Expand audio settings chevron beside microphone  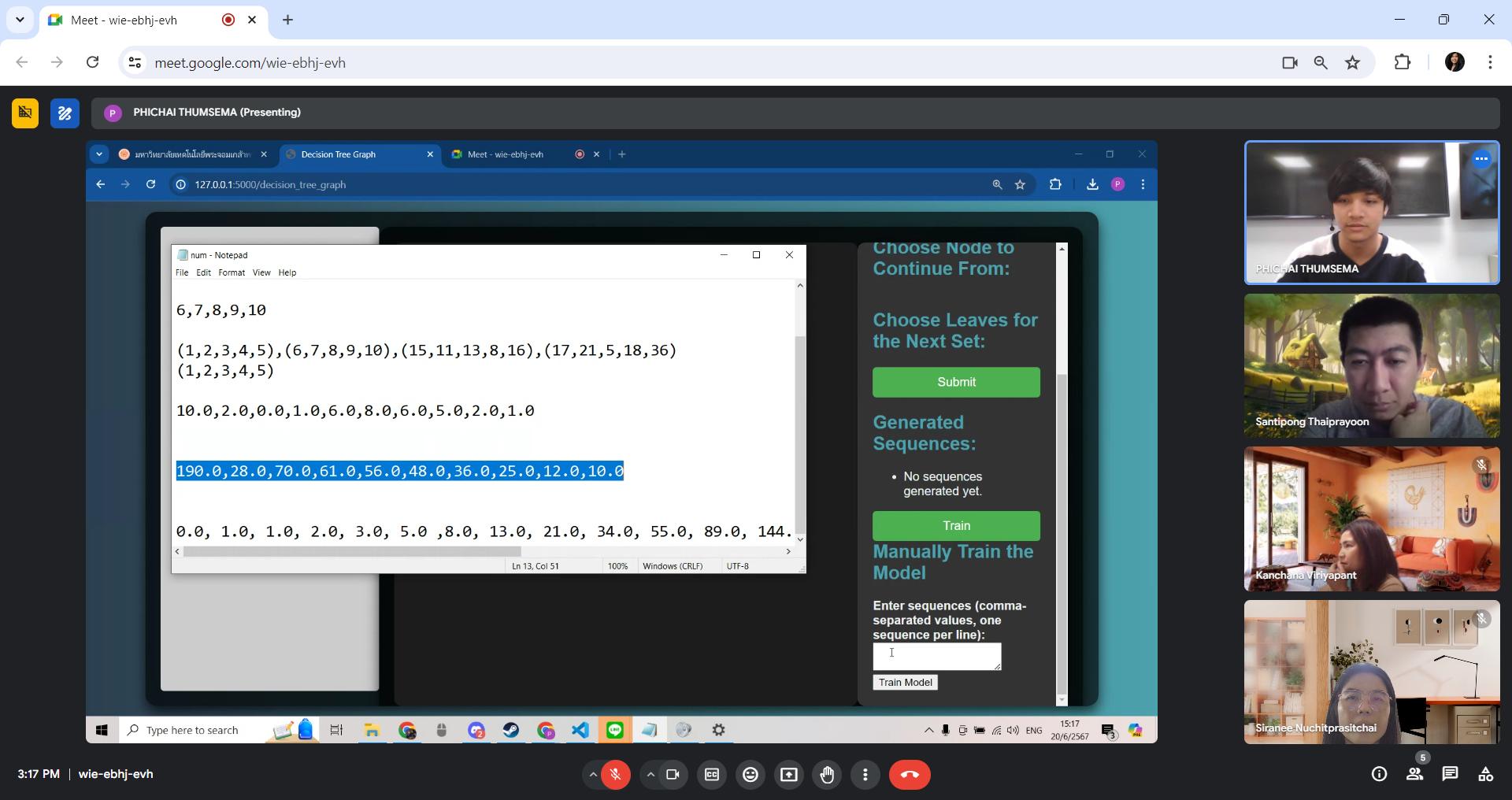592,775
